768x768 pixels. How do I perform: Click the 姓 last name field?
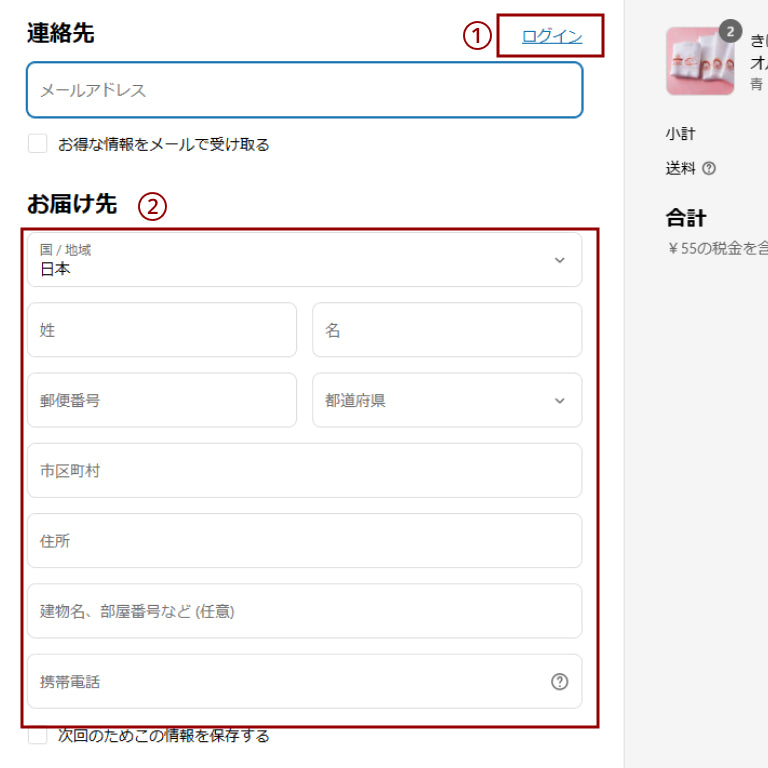click(162, 330)
